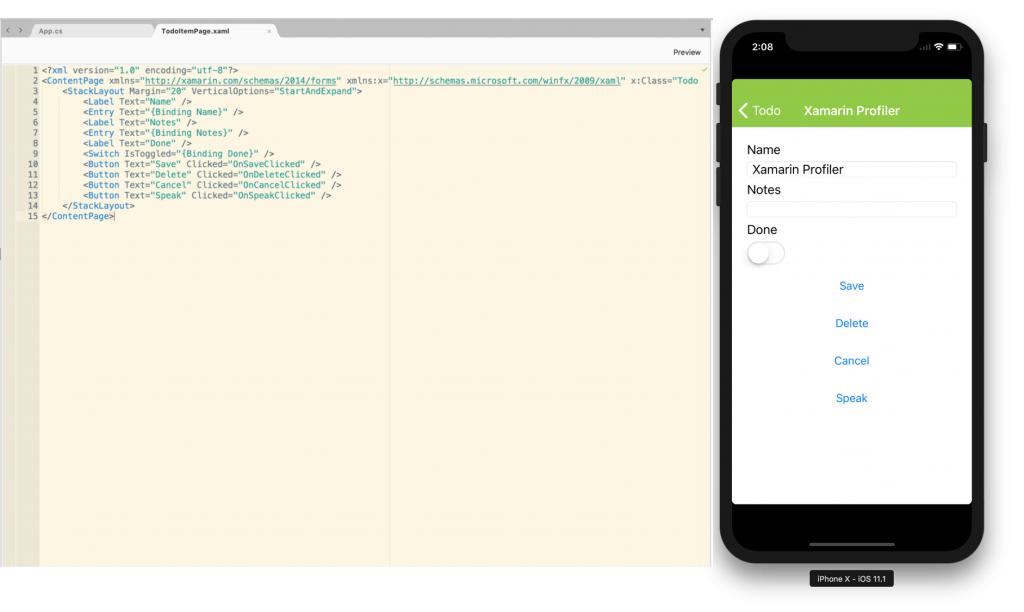Tap the Save button in simulator
This screenshot has width=1024, height=612.
coord(852,286)
